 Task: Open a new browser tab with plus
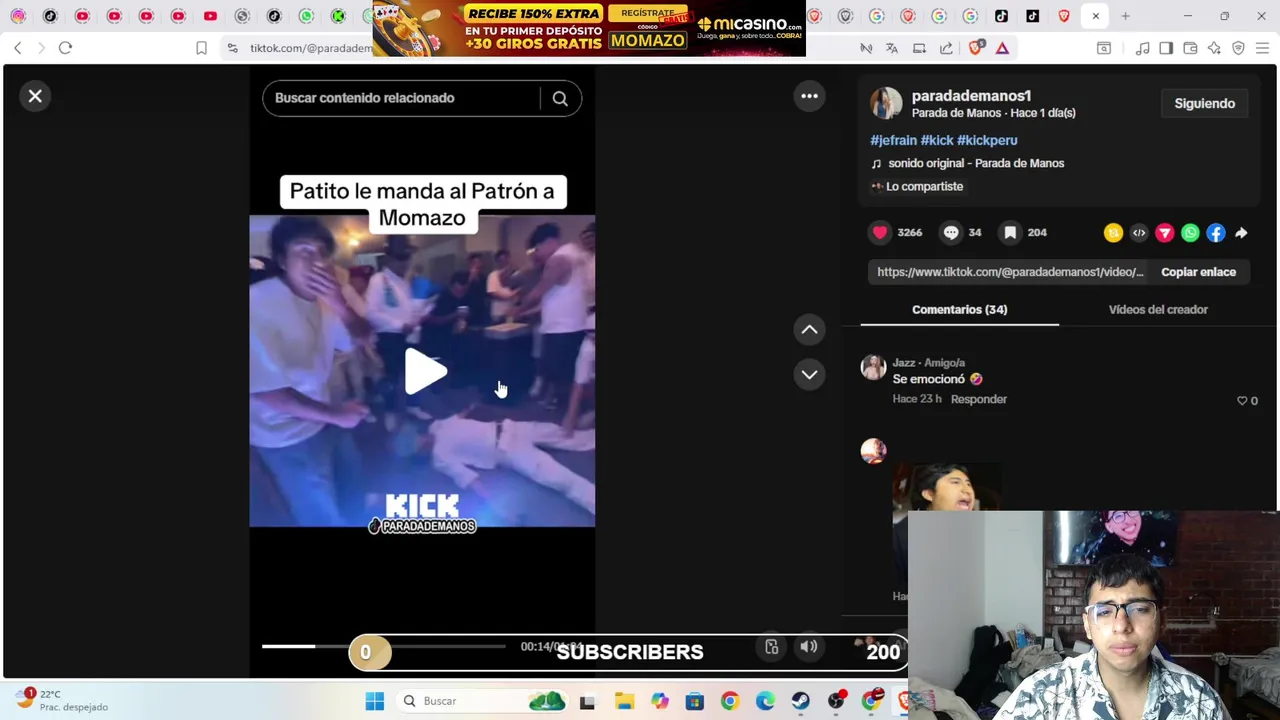click(x=1125, y=16)
